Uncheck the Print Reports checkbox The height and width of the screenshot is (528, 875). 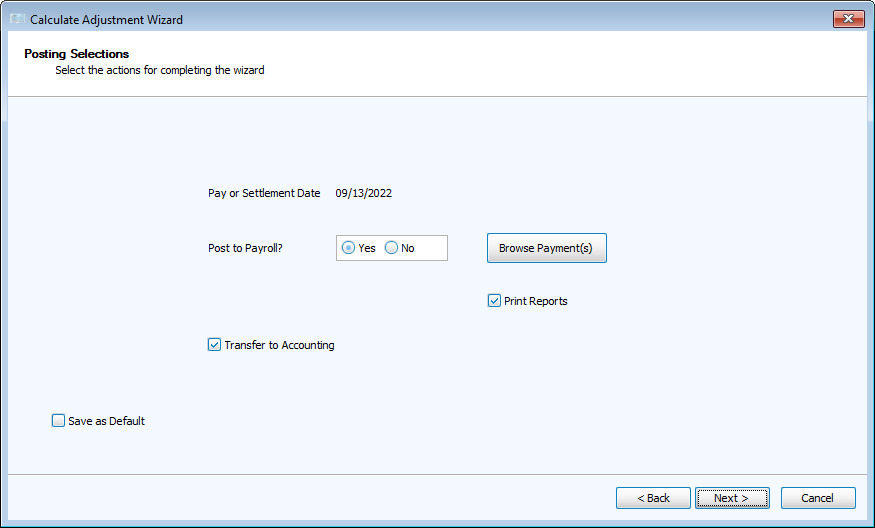pyautogui.click(x=494, y=301)
